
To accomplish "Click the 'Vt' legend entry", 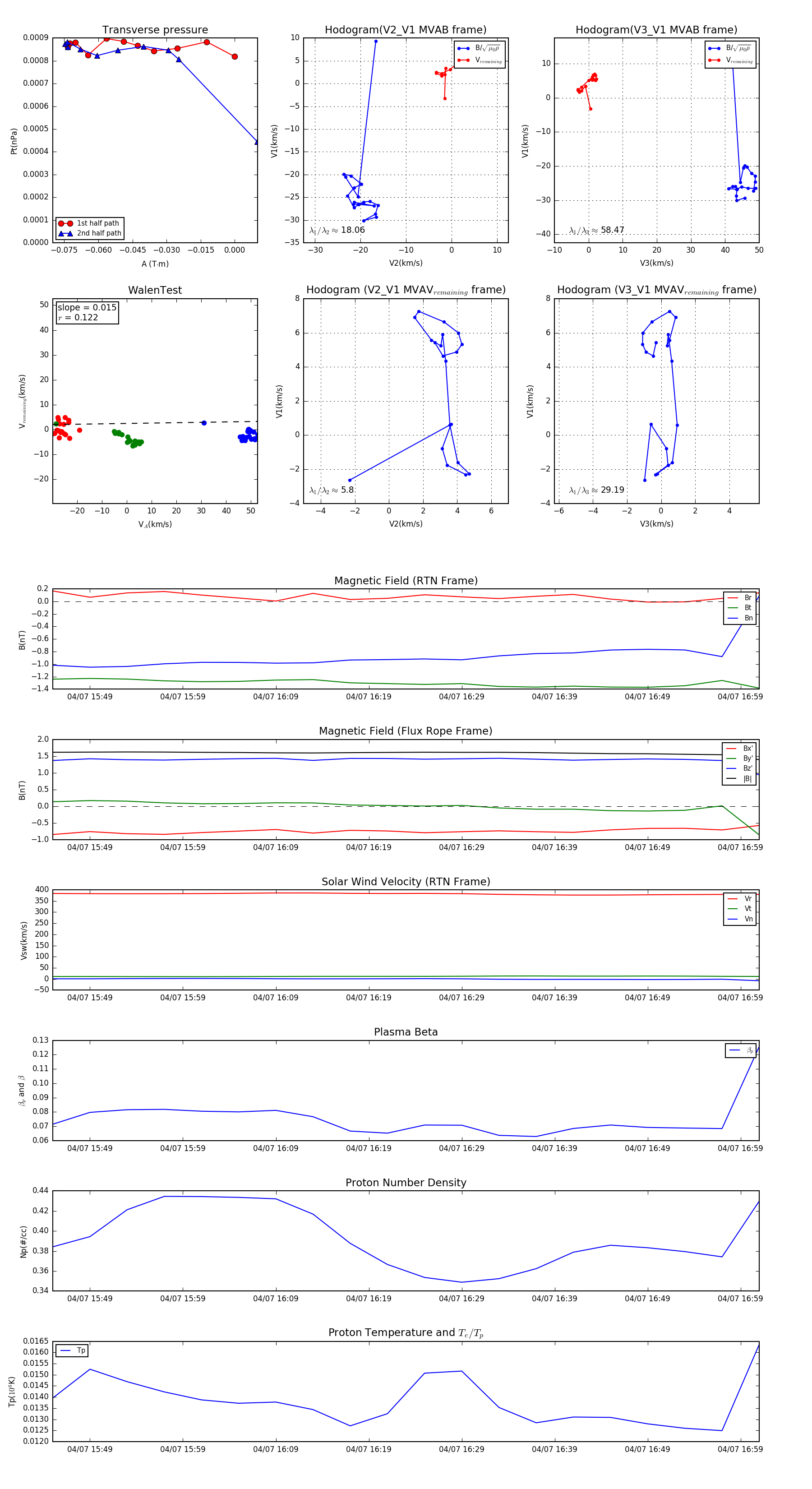I will click(740, 909).
